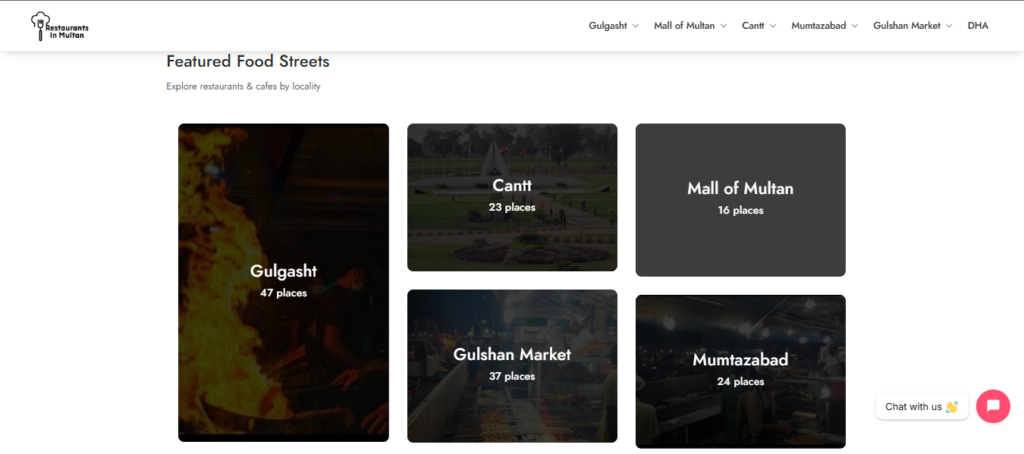Click the Featured Food Streets heading
Viewport: 1024px width, 454px height.
point(247,62)
